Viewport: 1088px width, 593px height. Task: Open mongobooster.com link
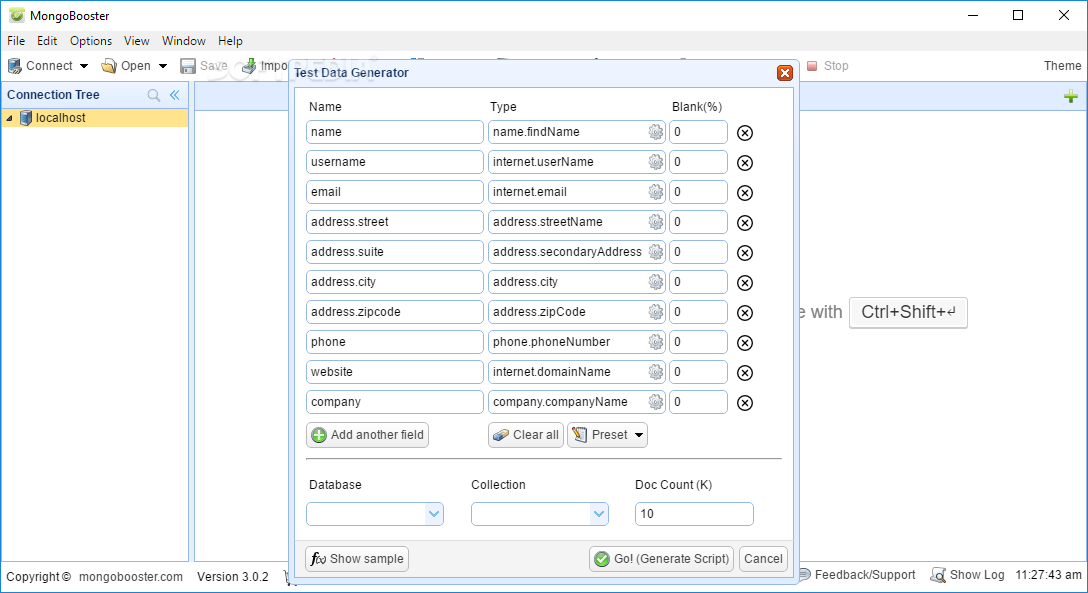coord(131,576)
